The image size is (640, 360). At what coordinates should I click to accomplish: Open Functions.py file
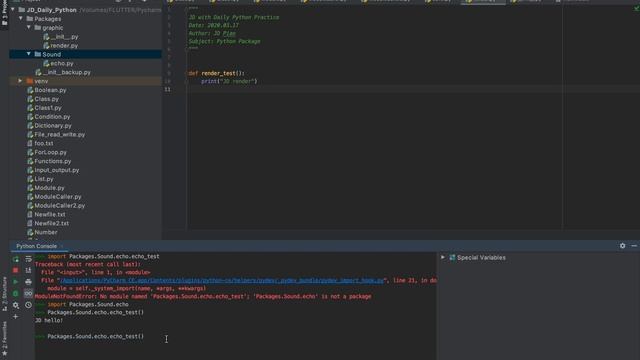tap(53, 161)
